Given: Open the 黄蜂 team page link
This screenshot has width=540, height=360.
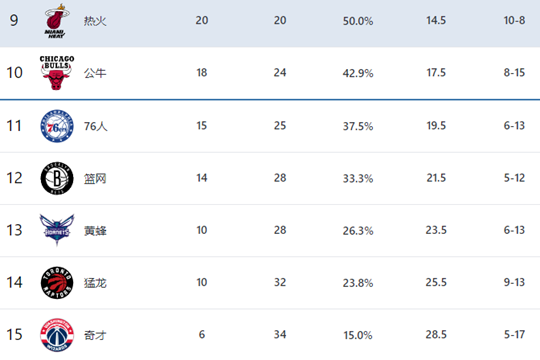Looking at the screenshot, I should coord(95,230).
